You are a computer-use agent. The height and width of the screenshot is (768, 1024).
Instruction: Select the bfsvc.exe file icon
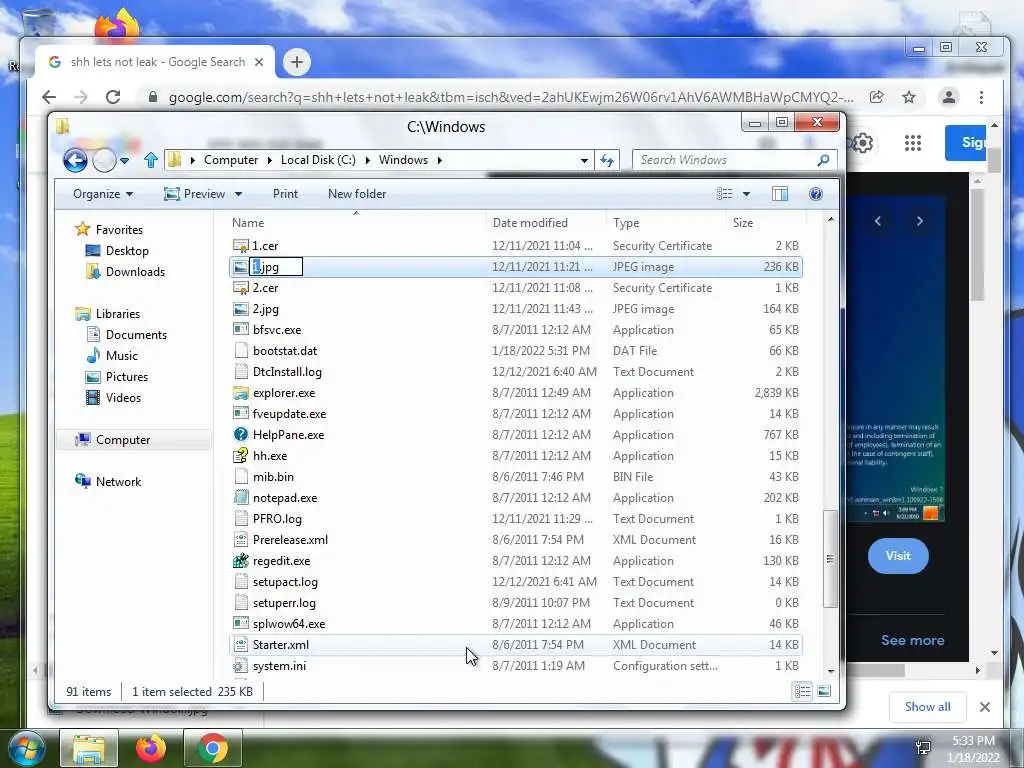pos(241,330)
